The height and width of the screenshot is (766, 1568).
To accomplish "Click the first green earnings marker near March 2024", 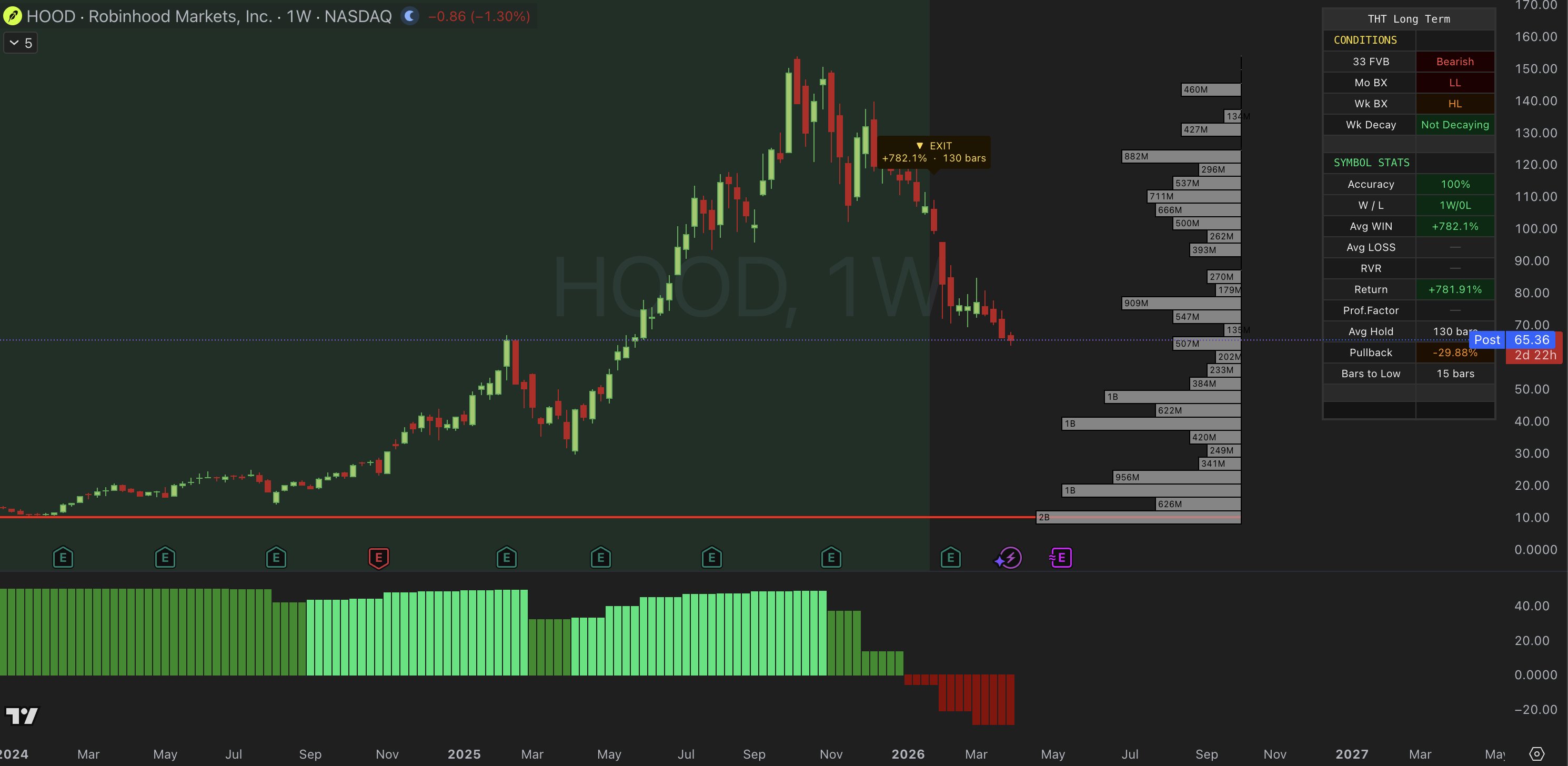I will (x=63, y=557).
